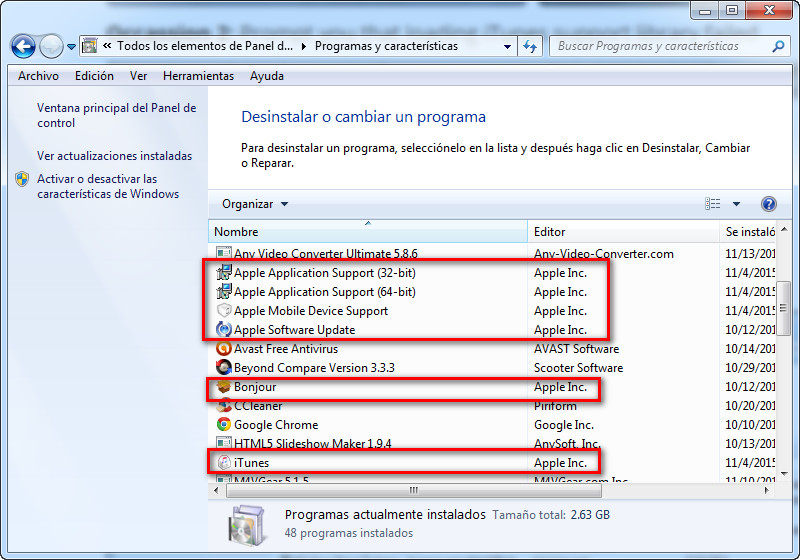Viewport: 800px width, 560px height.
Task: Click the Apple Mobile Device Support icon
Action: click(223, 311)
